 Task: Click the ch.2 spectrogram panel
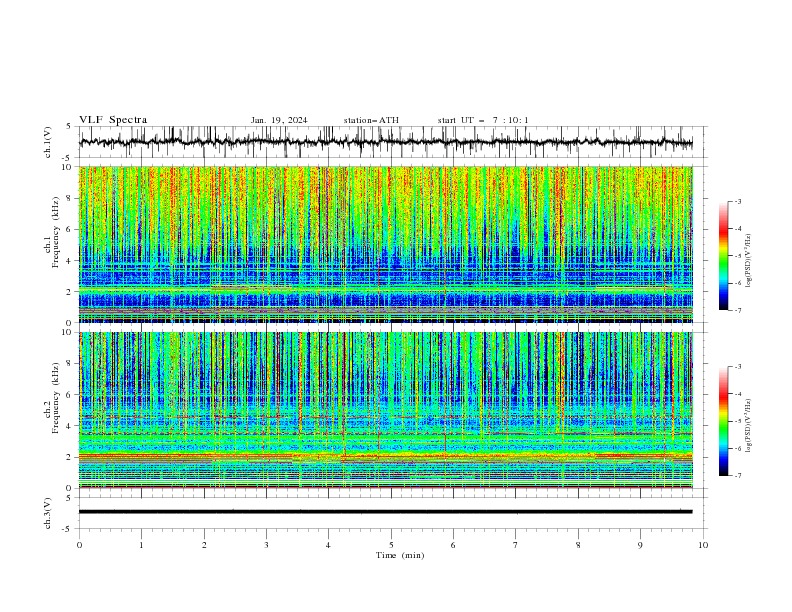coord(385,410)
